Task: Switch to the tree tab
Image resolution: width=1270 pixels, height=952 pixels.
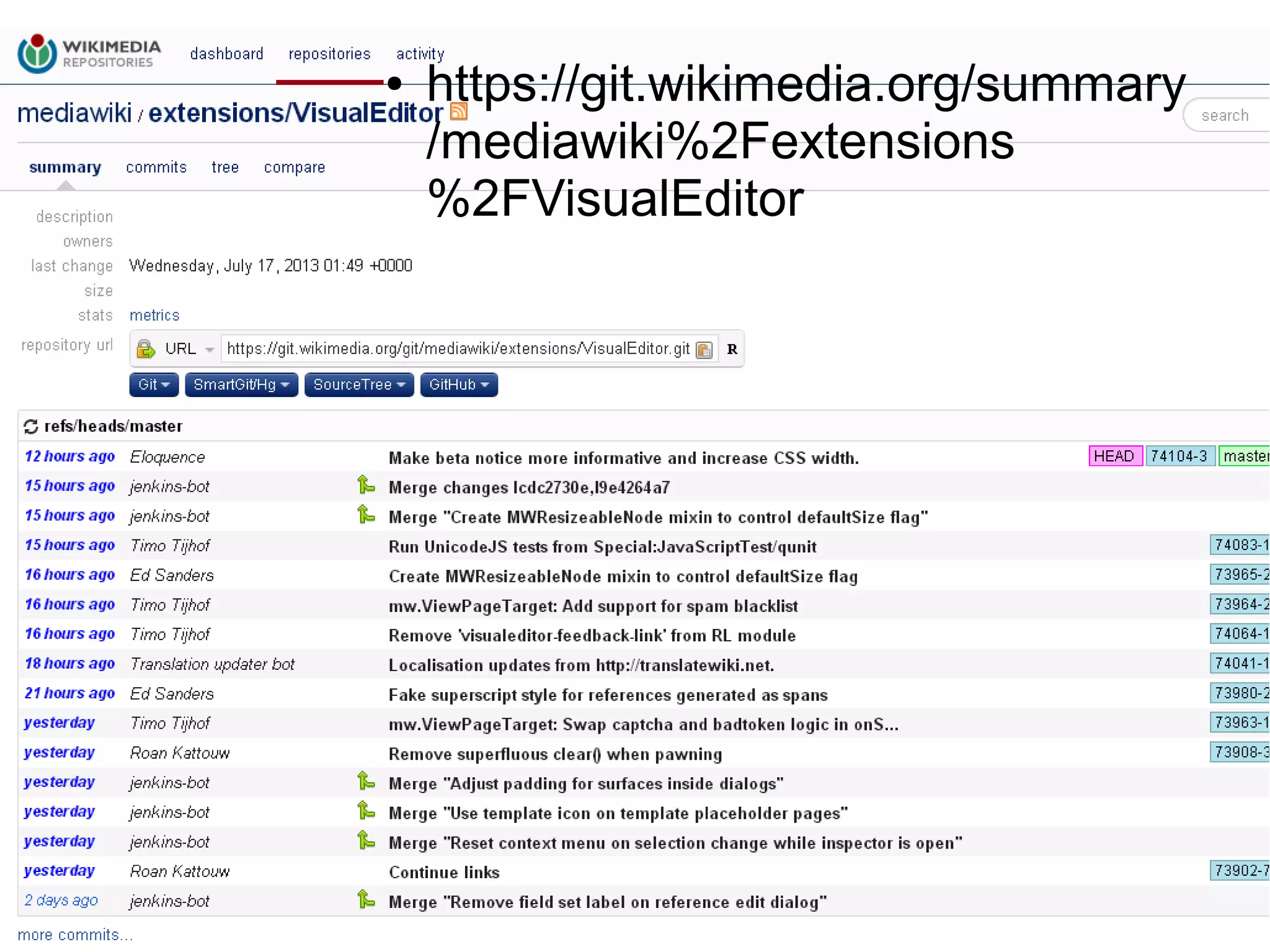Action: 225,167
